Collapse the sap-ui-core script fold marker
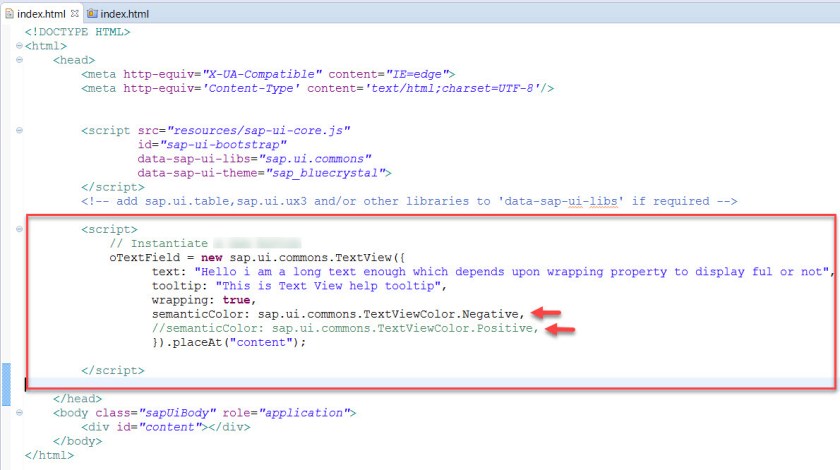This screenshot has height=470, width=840. [x=19, y=130]
